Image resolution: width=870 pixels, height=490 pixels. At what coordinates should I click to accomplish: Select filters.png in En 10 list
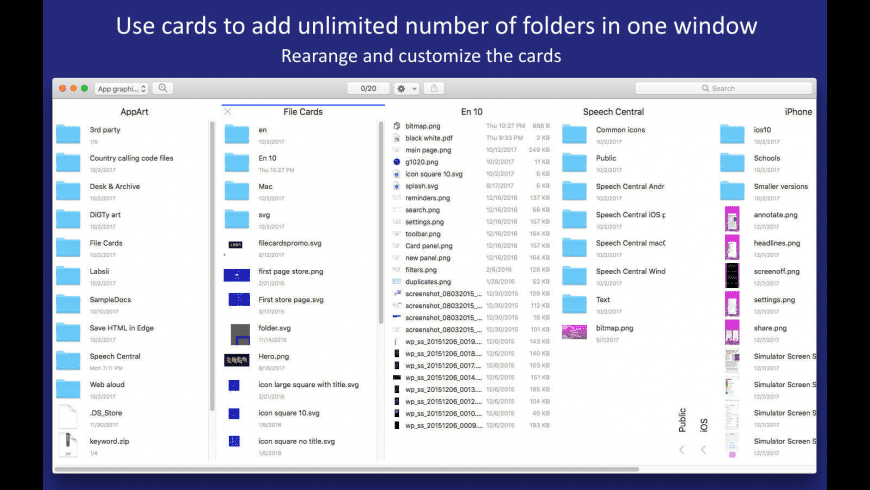tap(421, 270)
